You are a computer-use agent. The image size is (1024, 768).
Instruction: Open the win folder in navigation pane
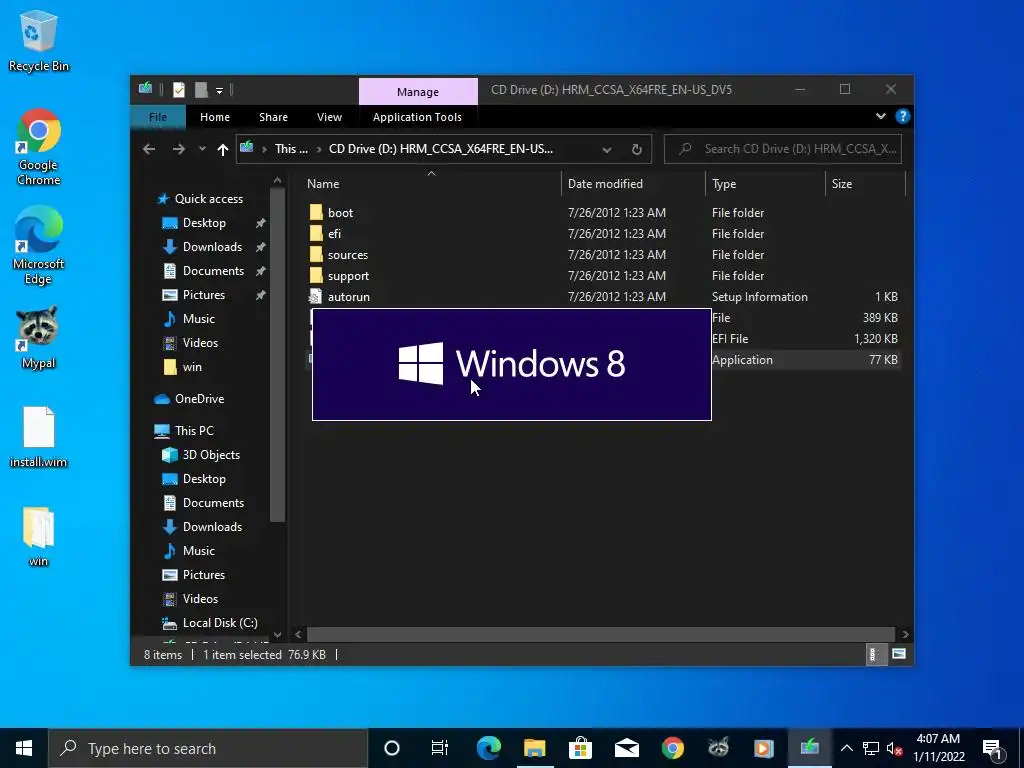(192, 367)
